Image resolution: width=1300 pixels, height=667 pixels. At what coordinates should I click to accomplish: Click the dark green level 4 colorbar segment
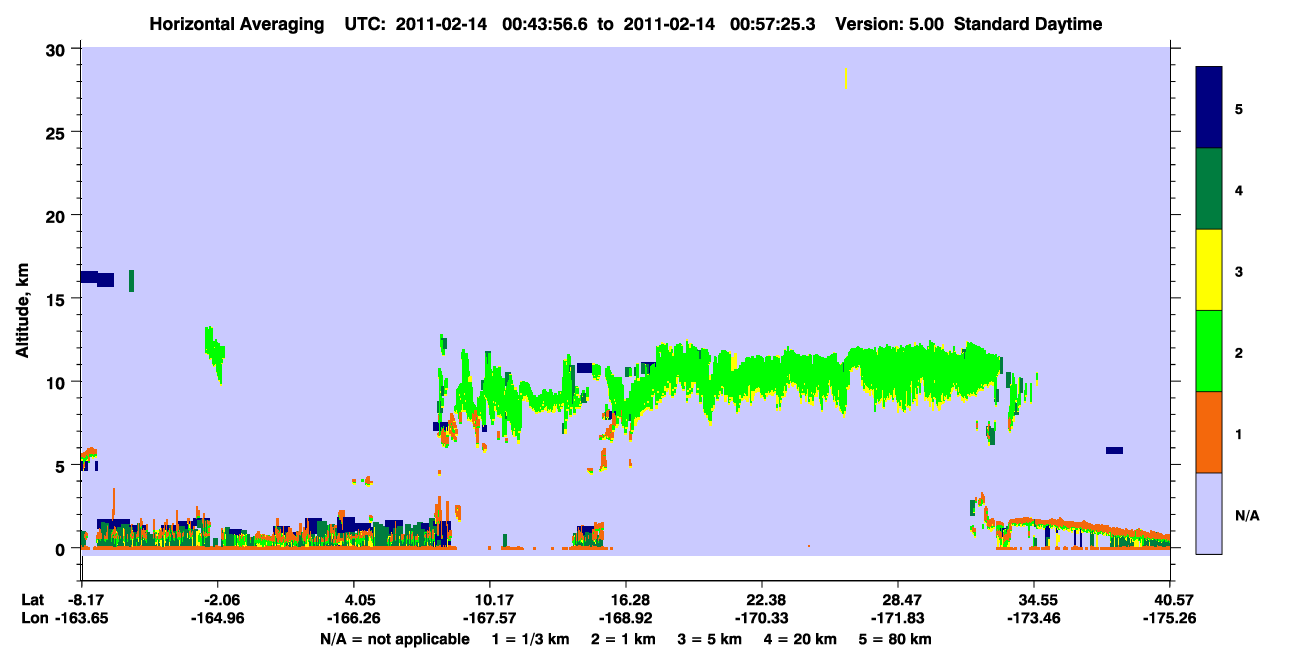[1209, 189]
